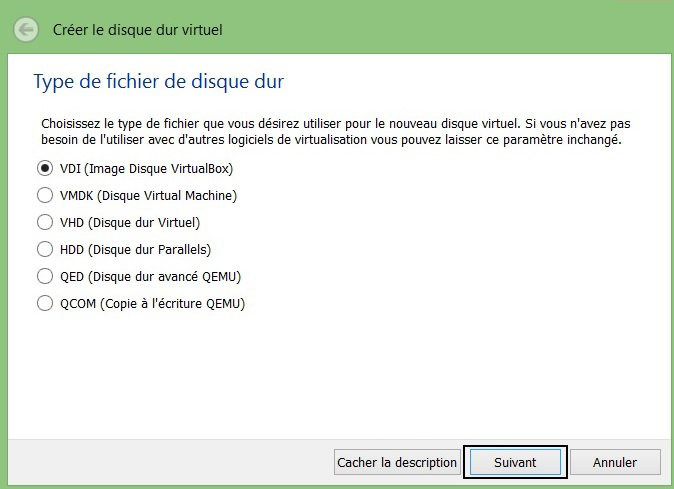674x489 pixels.
Task: Click the 'Type de fichier de disque dur' heading
Action: [165, 81]
